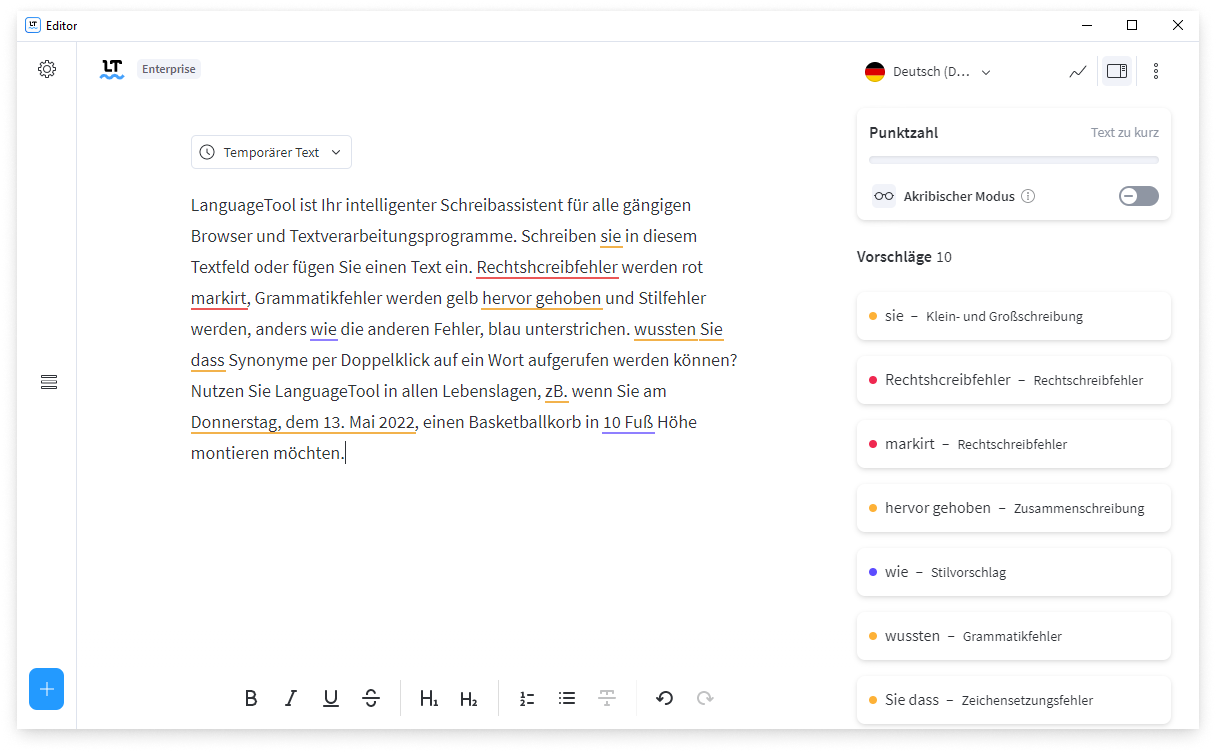1216x752 pixels.
Task: Open the 'sie' Klein- und Großschreibung suggestion
Action: click(x=1014, y=316)
